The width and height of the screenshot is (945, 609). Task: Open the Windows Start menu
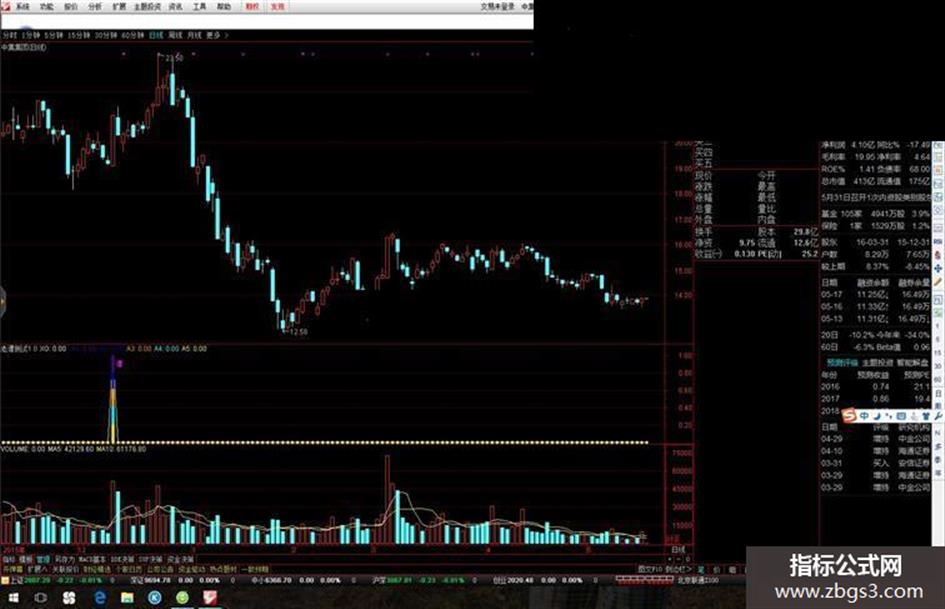13,598
